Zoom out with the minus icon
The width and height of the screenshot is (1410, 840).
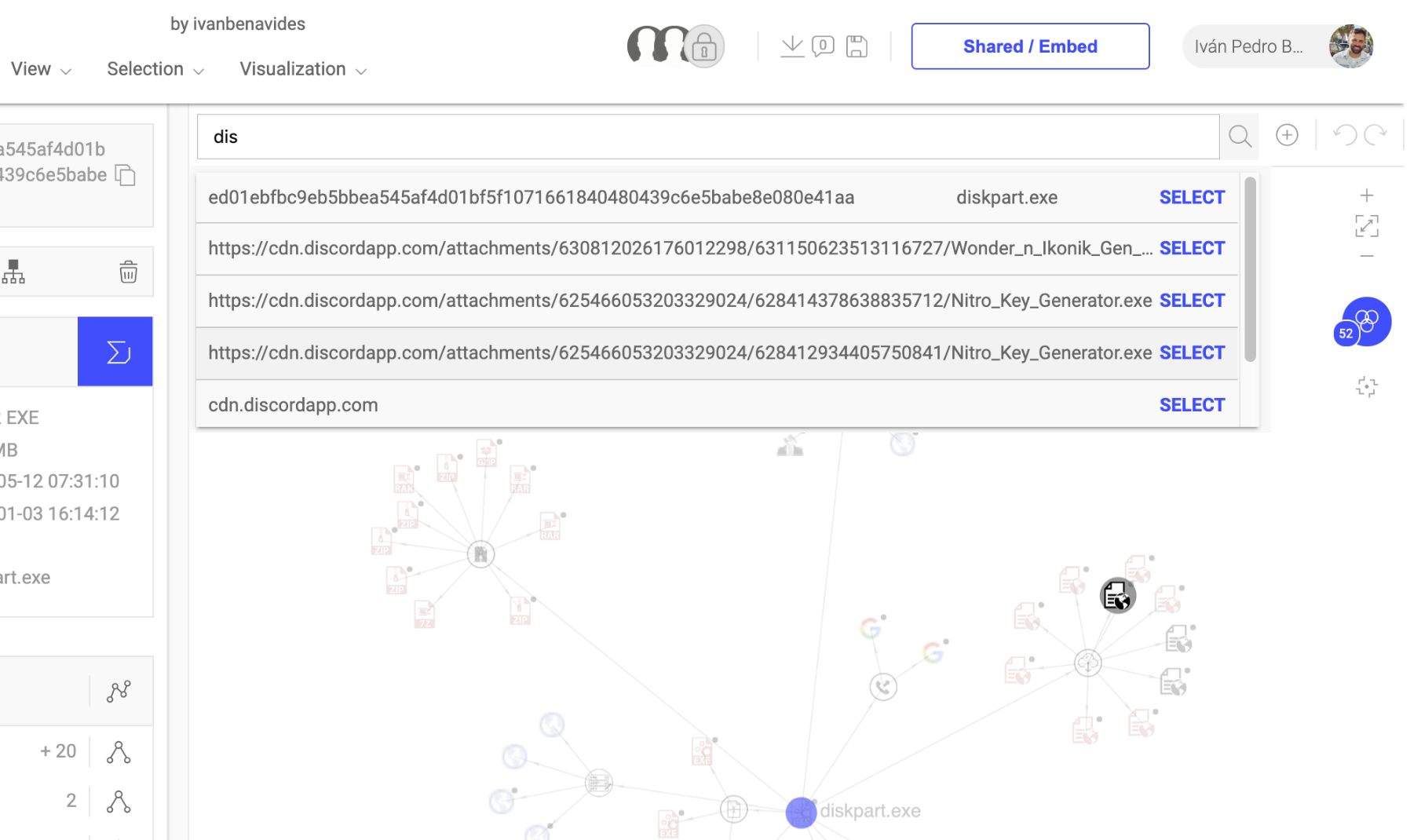pyautogui.click(x=1367, y=256)
